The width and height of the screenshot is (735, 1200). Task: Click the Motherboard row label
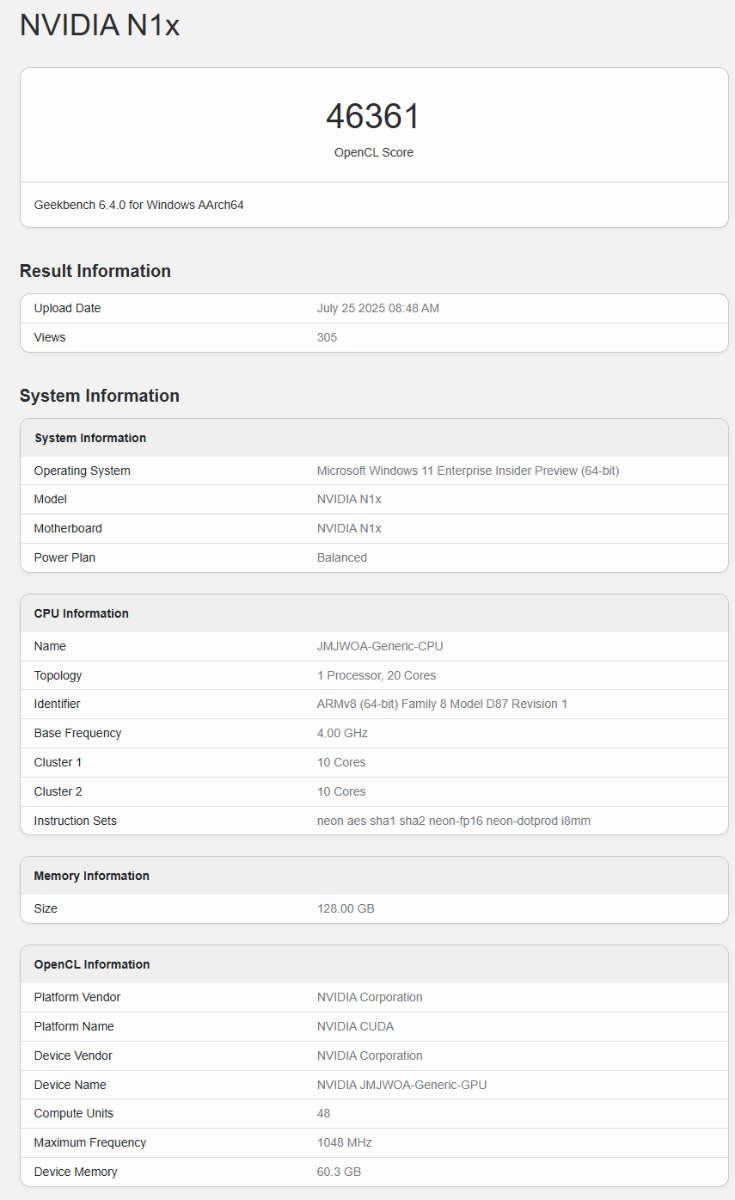click(x=68, y=528)
